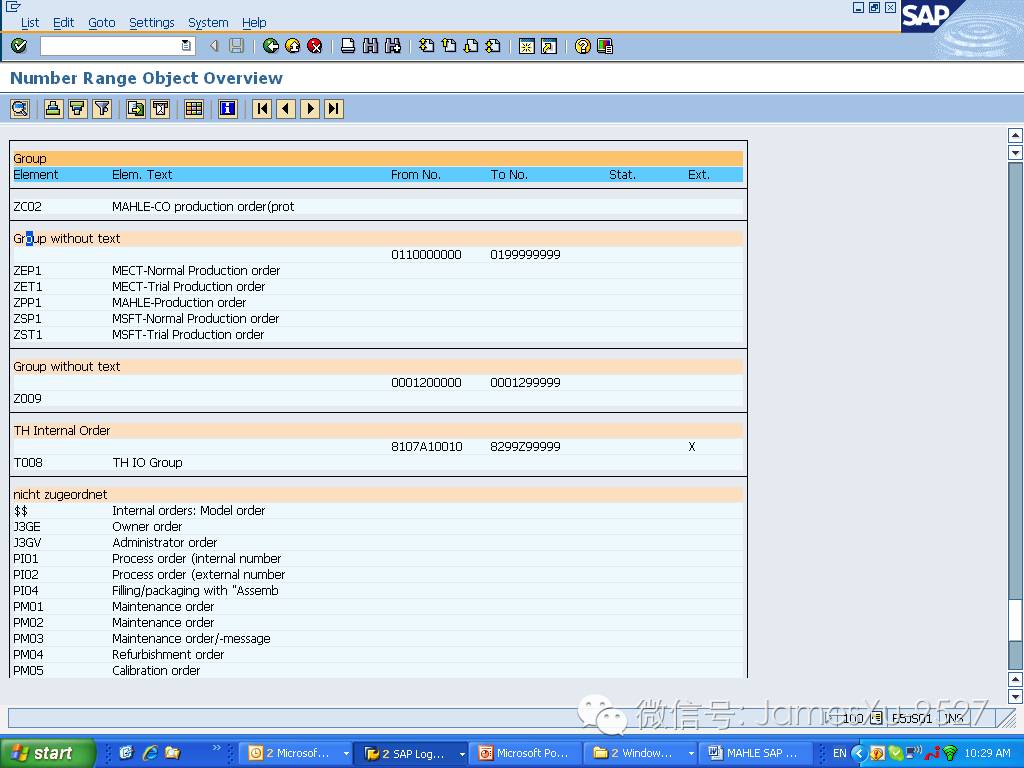Open the command field history dropdown
The image size is (1024, 768).
186,46
